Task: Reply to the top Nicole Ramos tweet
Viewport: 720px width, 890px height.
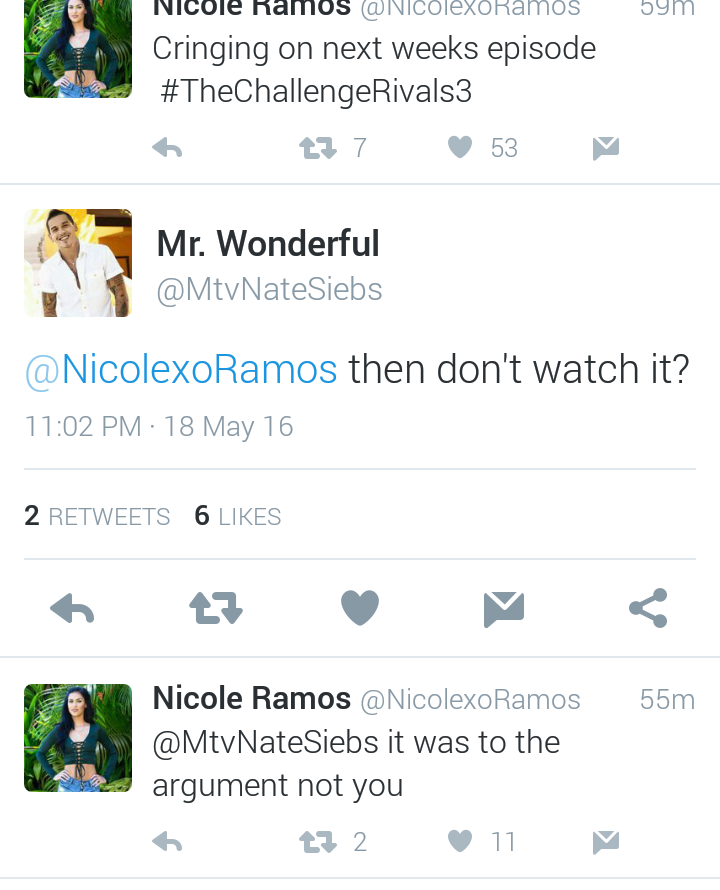Action: pos(168,148)
